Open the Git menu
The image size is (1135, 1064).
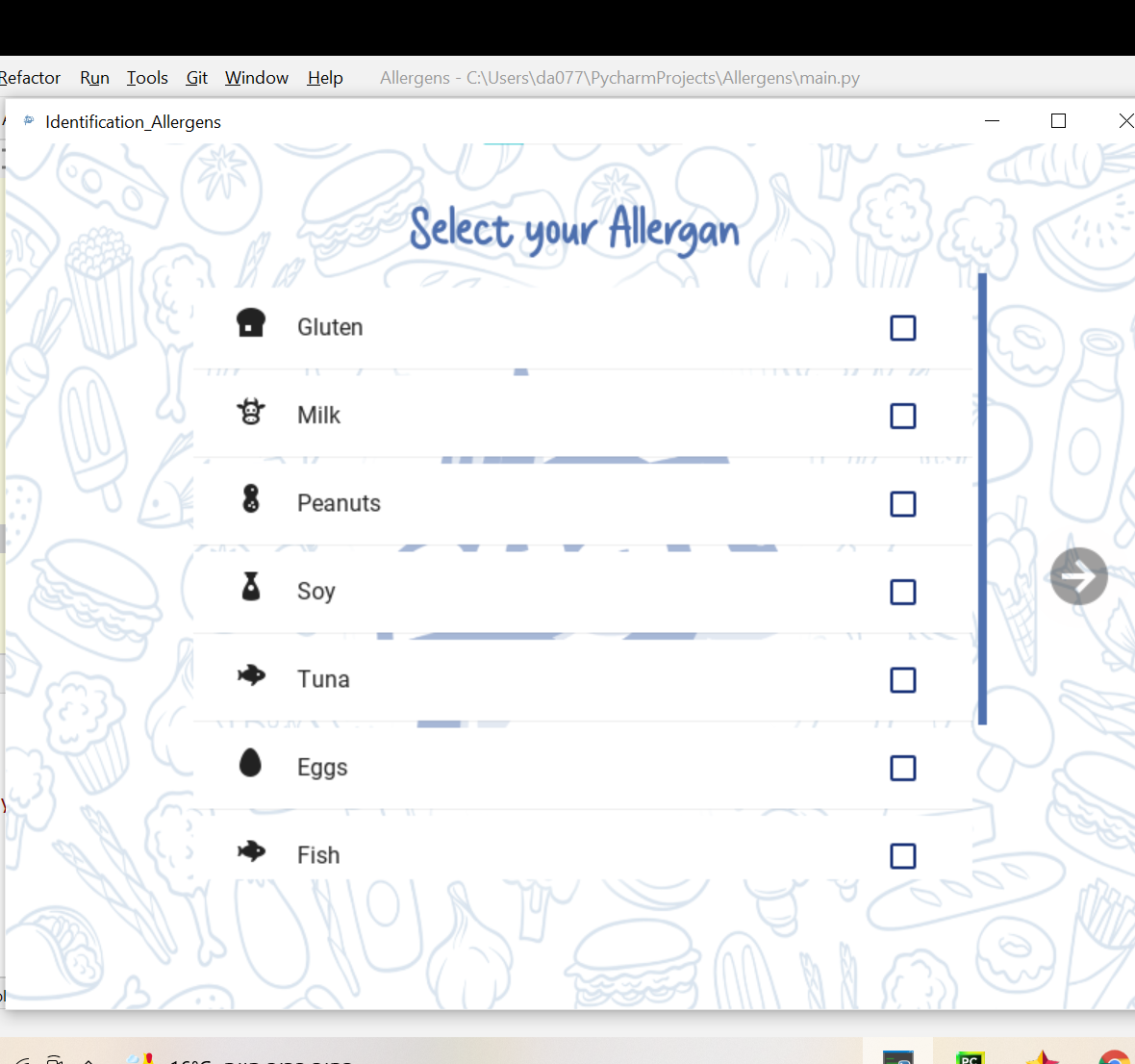(196, 78)
